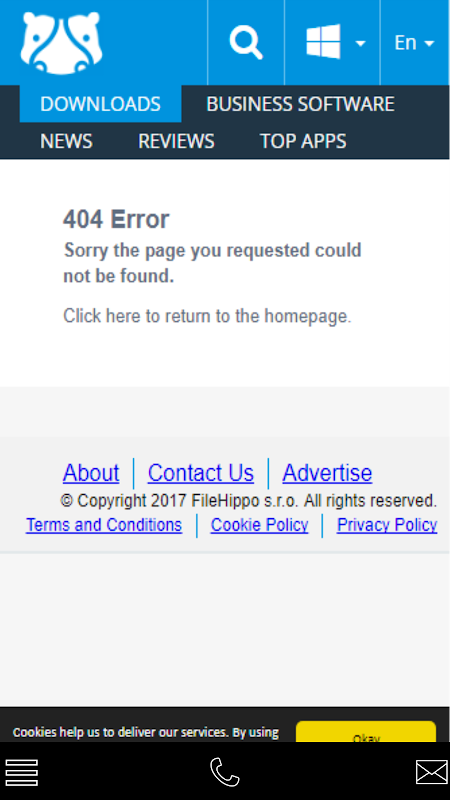This screenshot has width=450, height=800.
Task: Click the FileHippo hippo logo
Action: pyautogui.click(x=61, y=43)
